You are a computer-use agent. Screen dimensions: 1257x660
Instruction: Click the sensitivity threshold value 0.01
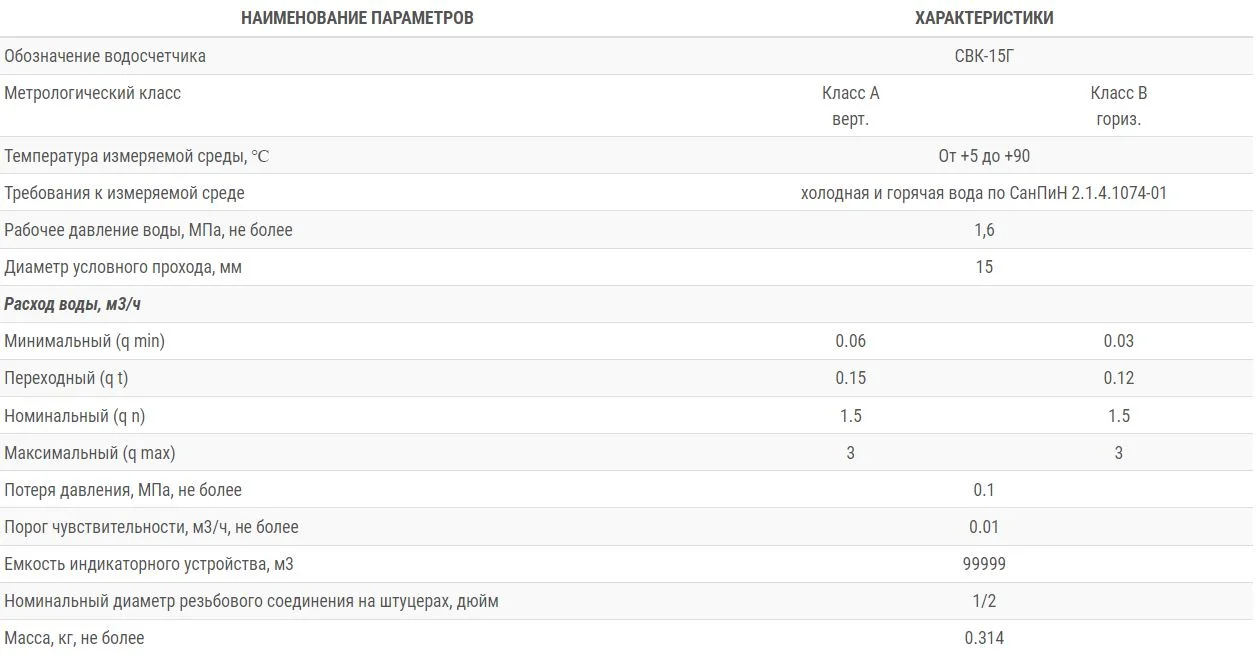tap(984, 527)
